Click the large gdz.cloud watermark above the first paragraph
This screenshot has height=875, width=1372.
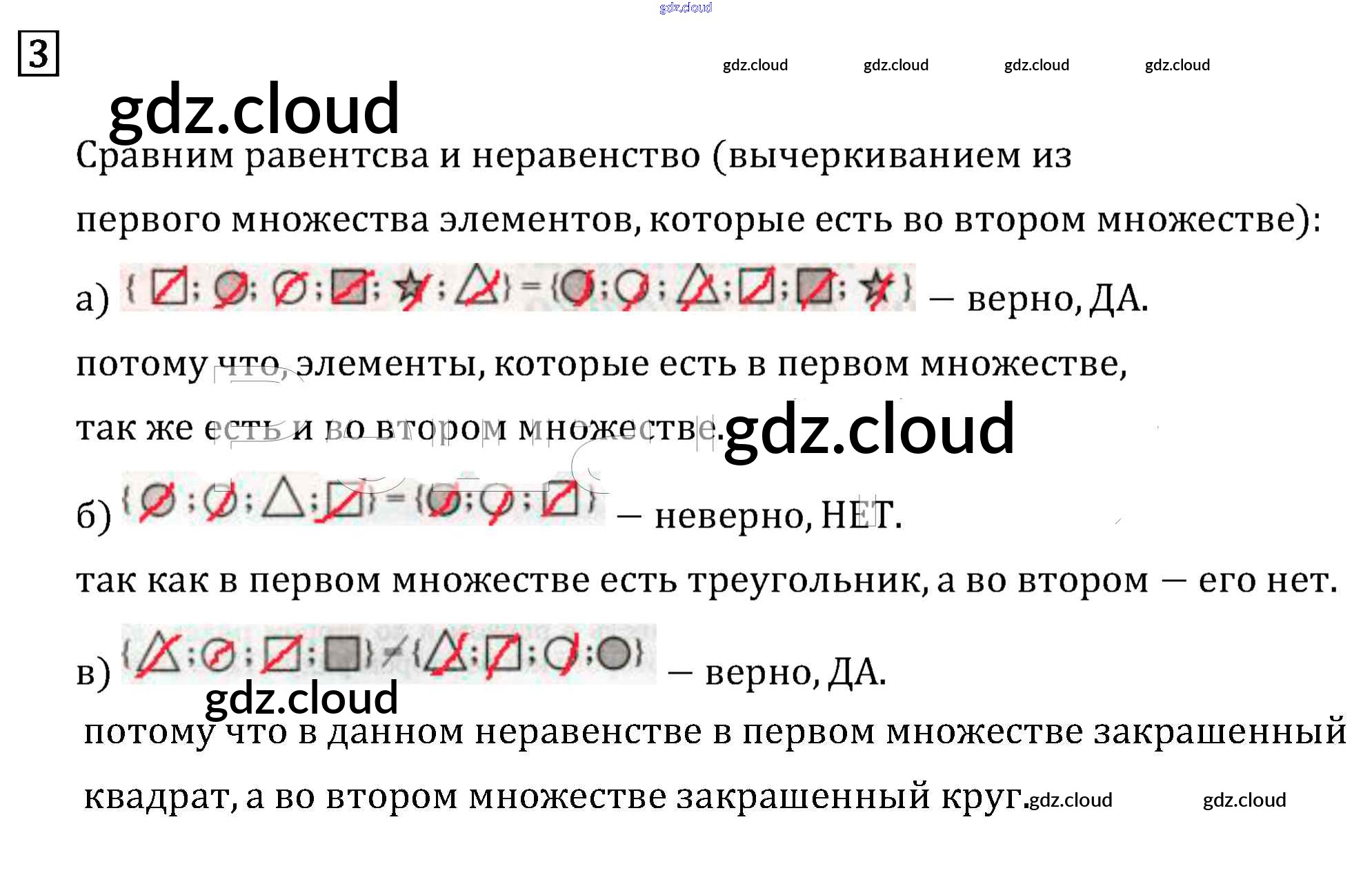[254, 109]
